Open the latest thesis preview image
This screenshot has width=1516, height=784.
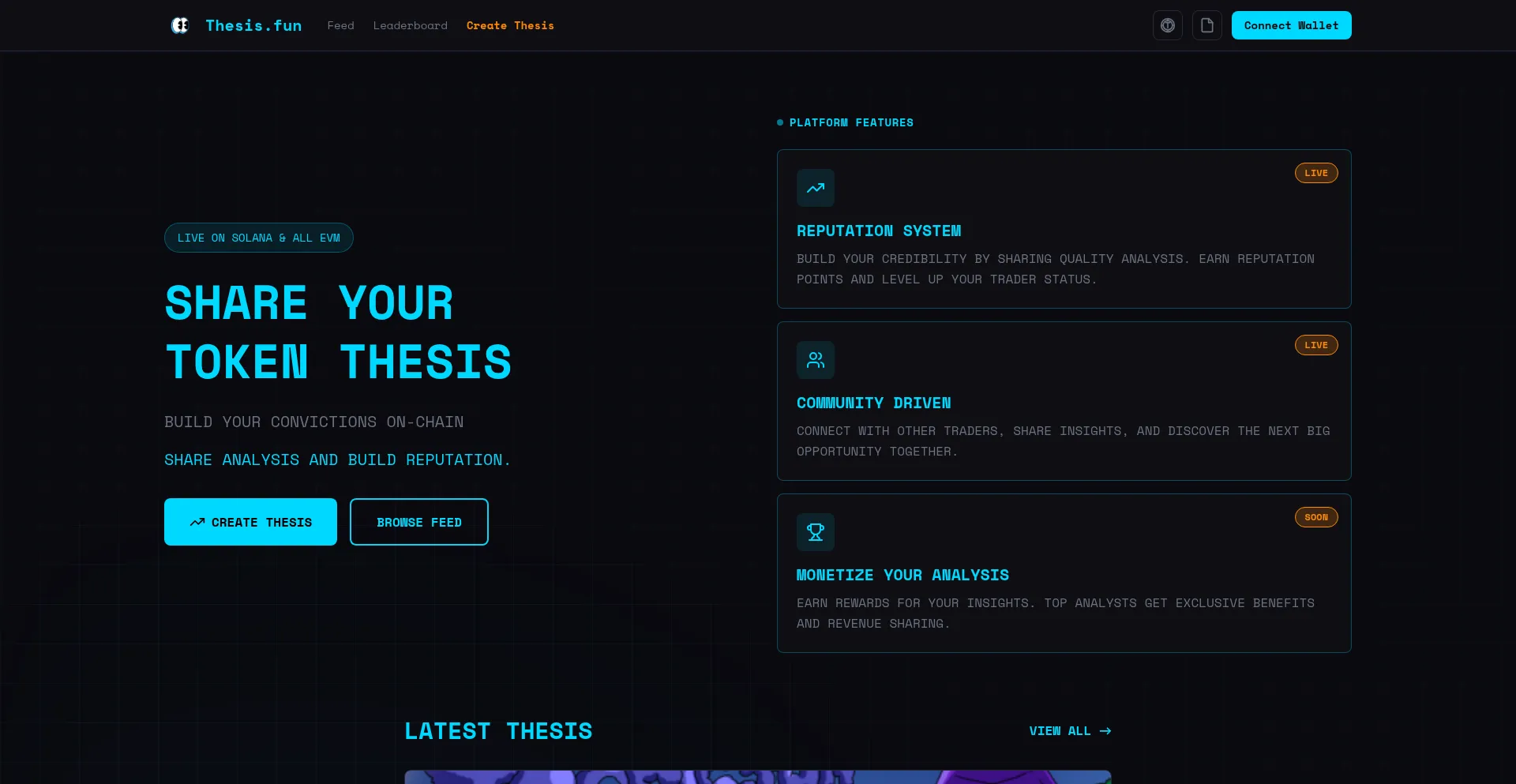coord(757,777)
